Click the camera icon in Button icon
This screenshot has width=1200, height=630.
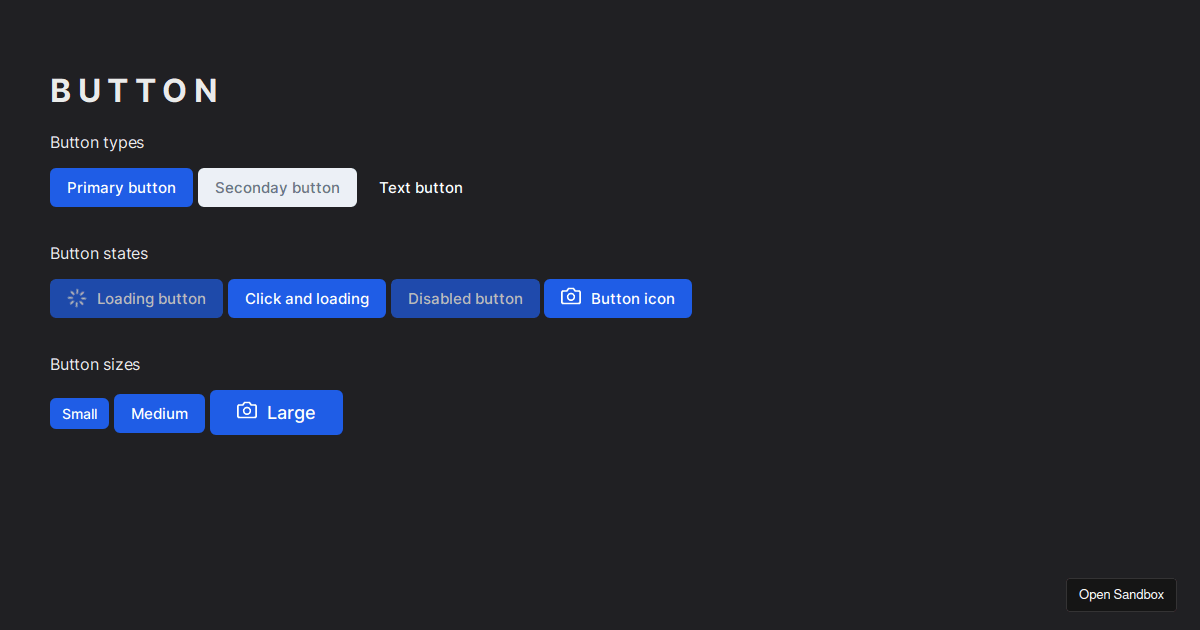coord(571,297)
